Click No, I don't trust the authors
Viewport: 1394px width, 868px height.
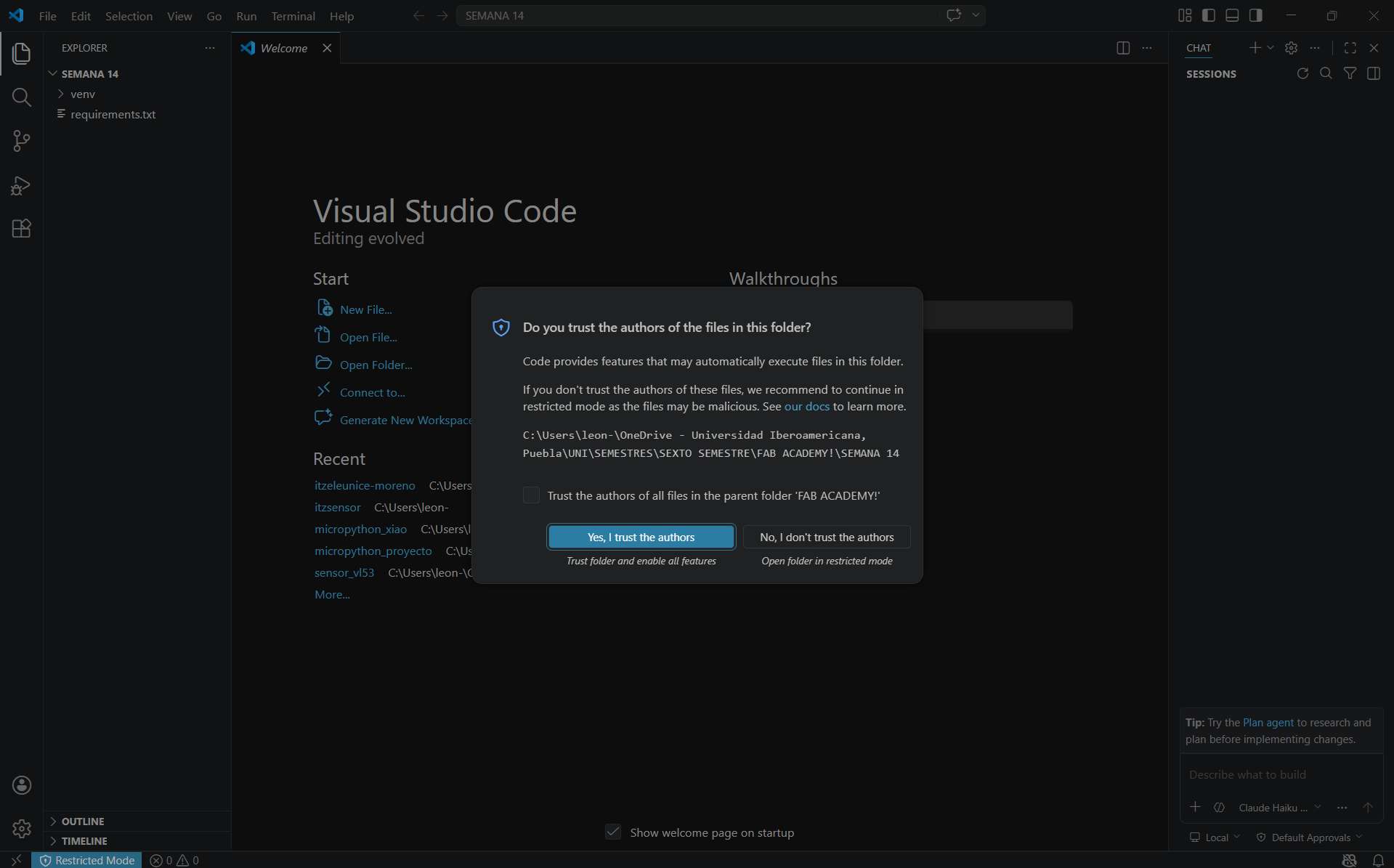[x=827, y=538]
